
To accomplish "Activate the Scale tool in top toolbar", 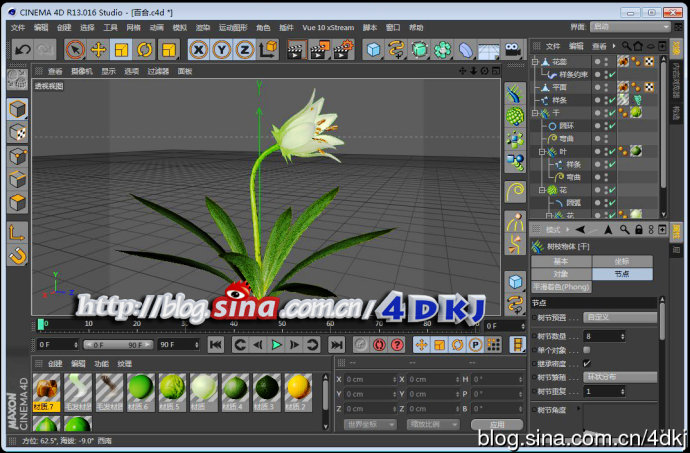I will [121, 49].
